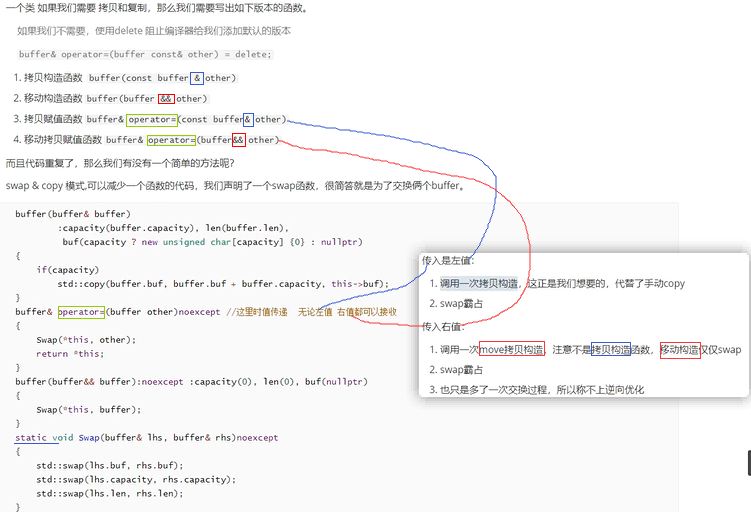751x512 pixels.
Task: Click the code "std::swap(lhs.buf, rhs.buf);"
Action: tap(110, 465)
